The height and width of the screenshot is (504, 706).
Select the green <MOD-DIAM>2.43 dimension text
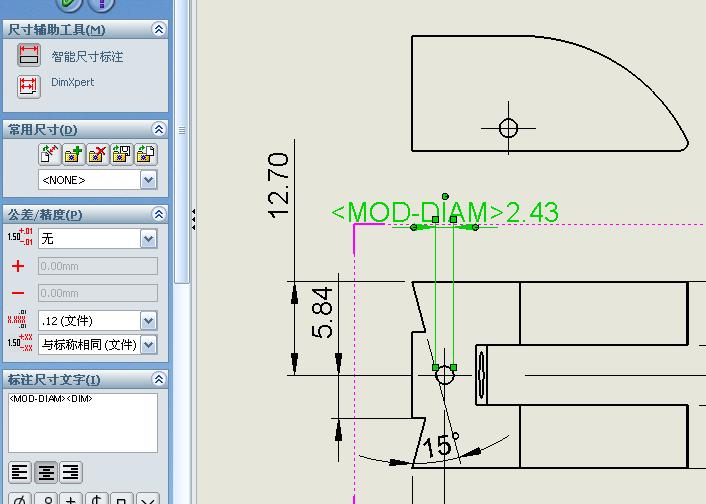[445, 212]
